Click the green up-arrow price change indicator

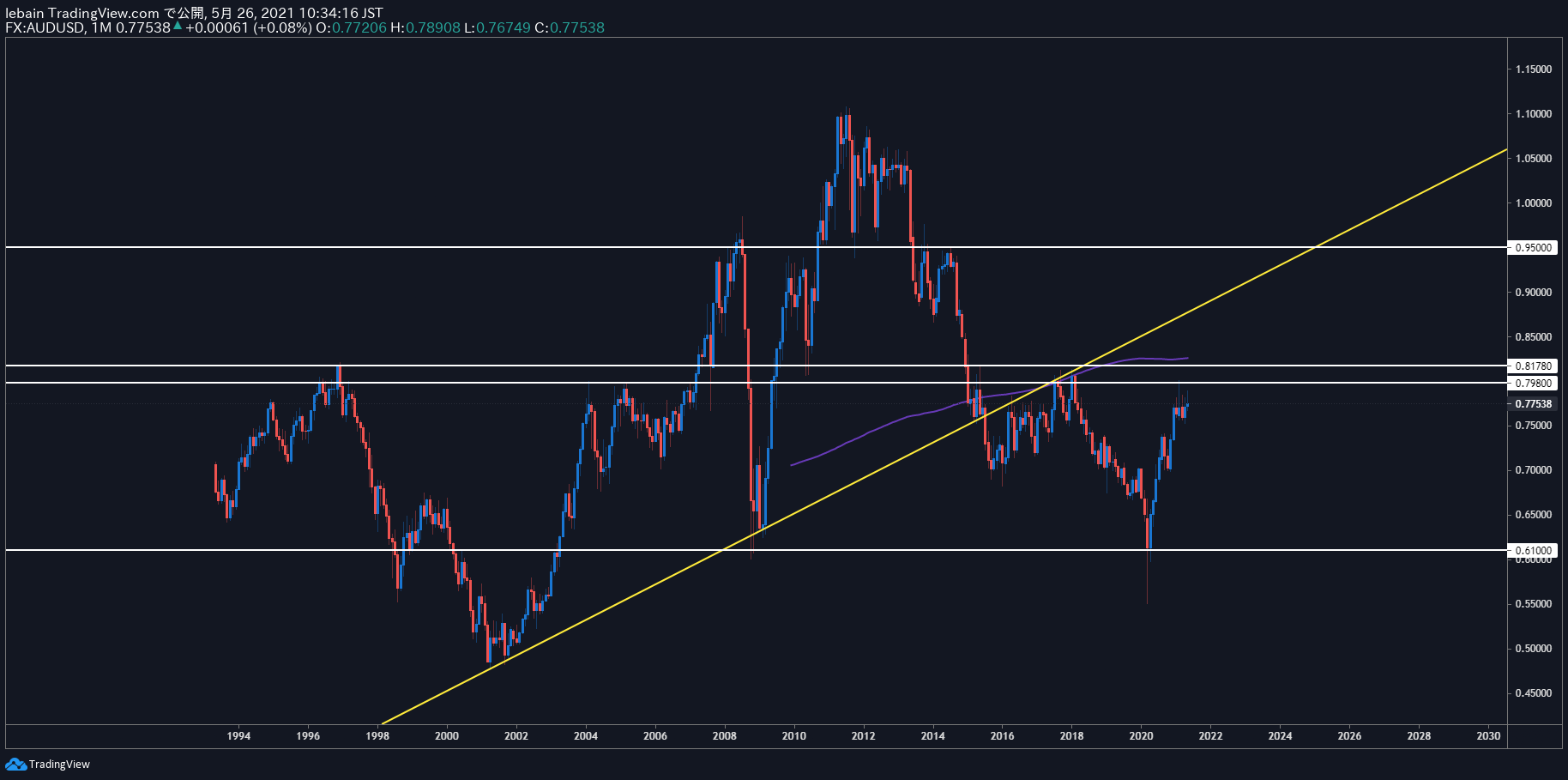pyautogui.click(x=178, y=27)
